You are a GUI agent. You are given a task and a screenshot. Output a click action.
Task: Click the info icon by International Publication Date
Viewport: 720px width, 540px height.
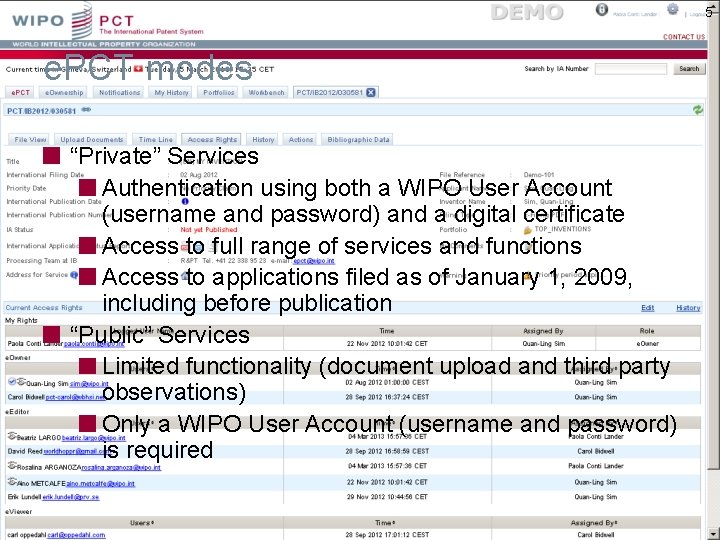(185, 201)
